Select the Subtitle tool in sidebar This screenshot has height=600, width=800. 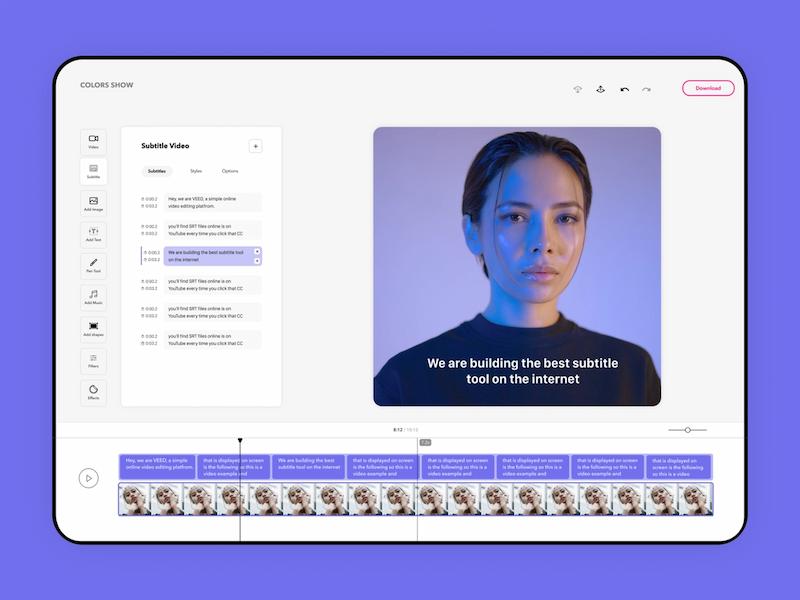93,171
